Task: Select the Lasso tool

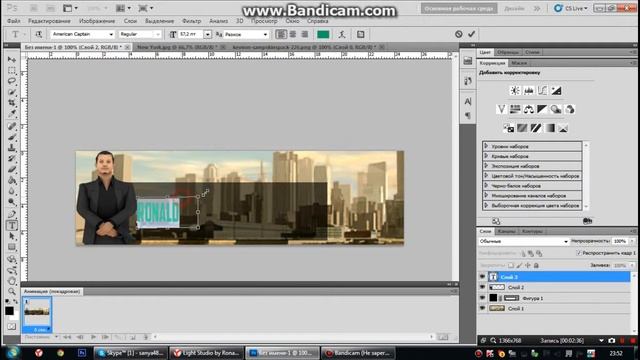Action: 12,81
